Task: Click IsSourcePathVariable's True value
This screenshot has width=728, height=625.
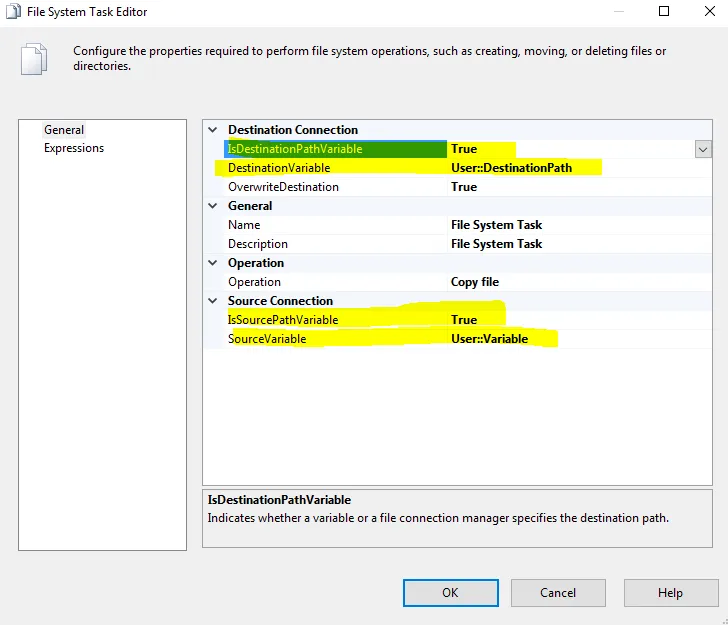Action: [464, 320]
